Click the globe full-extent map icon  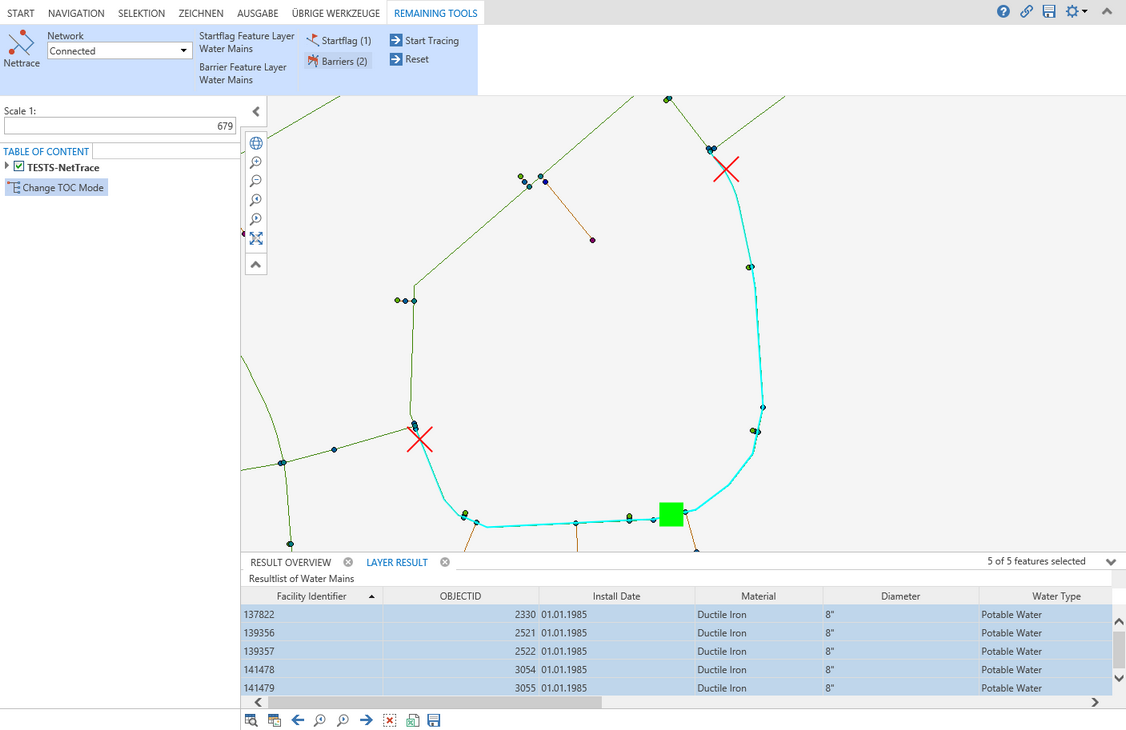[x=256, y=143]
